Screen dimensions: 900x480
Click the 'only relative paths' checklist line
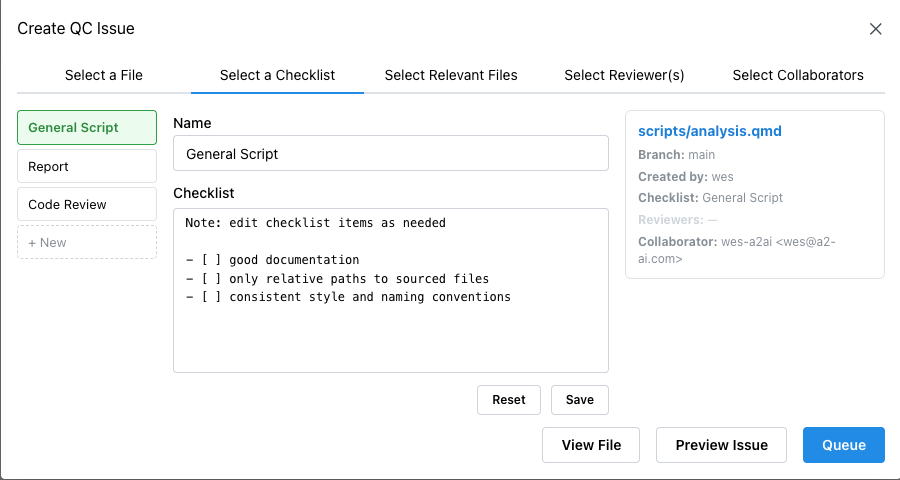(x=337, y=278)
